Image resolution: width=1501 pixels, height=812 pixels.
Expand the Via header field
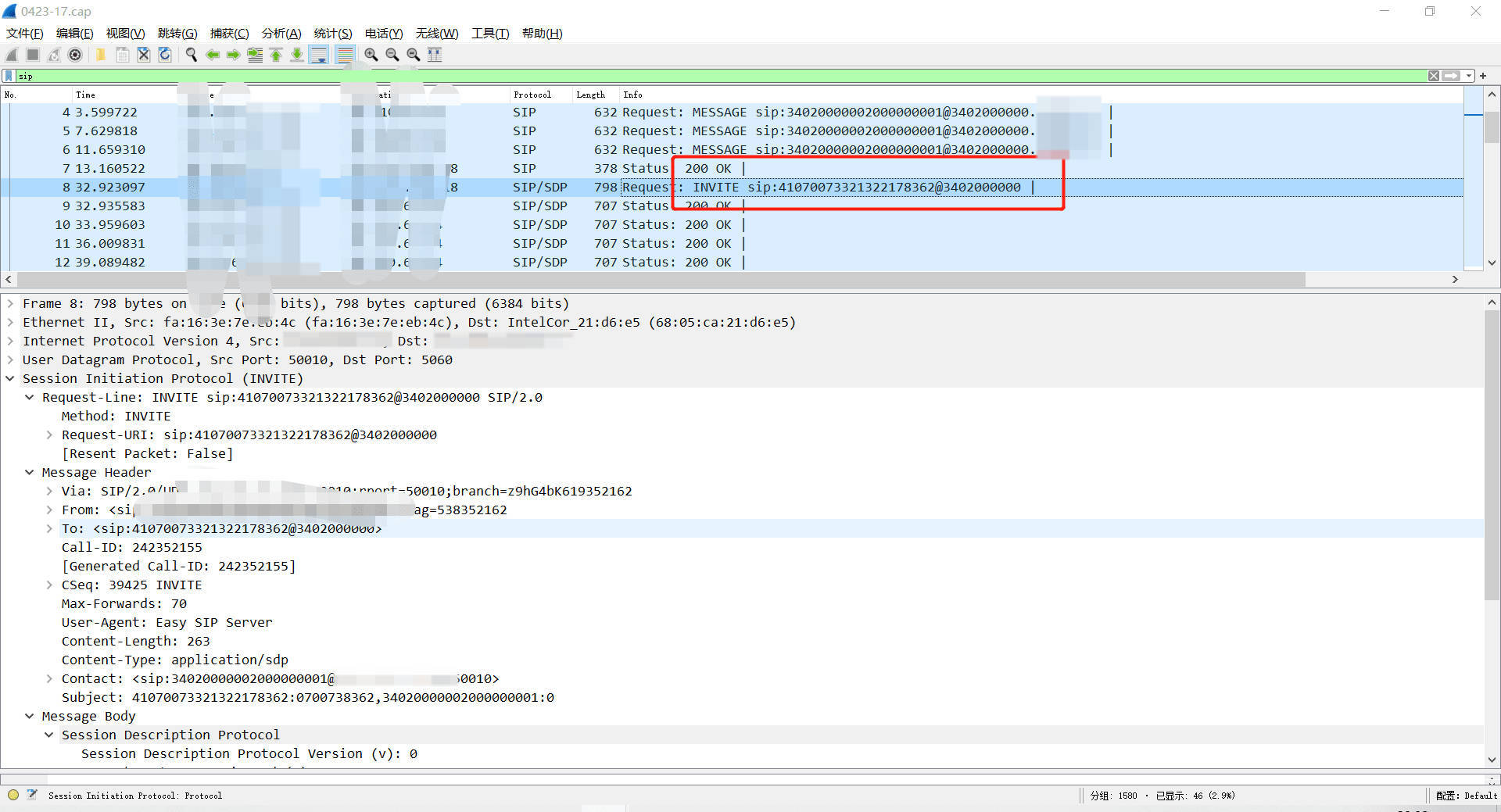coord(49,492)
